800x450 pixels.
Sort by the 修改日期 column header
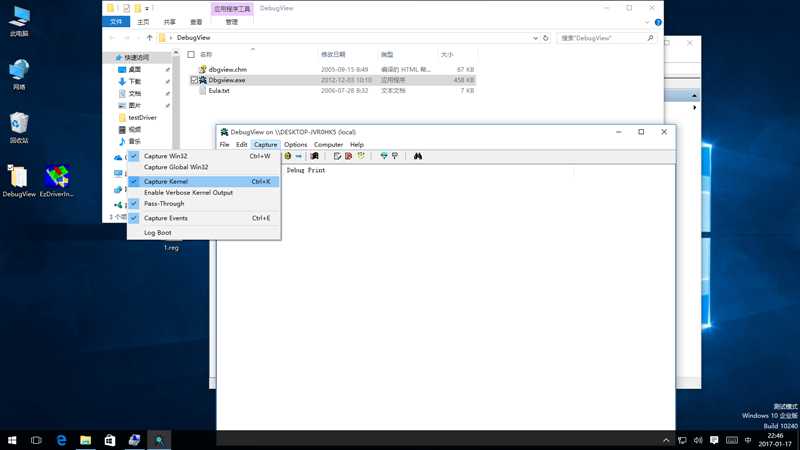pyautogui.click(x=333, y=55)
